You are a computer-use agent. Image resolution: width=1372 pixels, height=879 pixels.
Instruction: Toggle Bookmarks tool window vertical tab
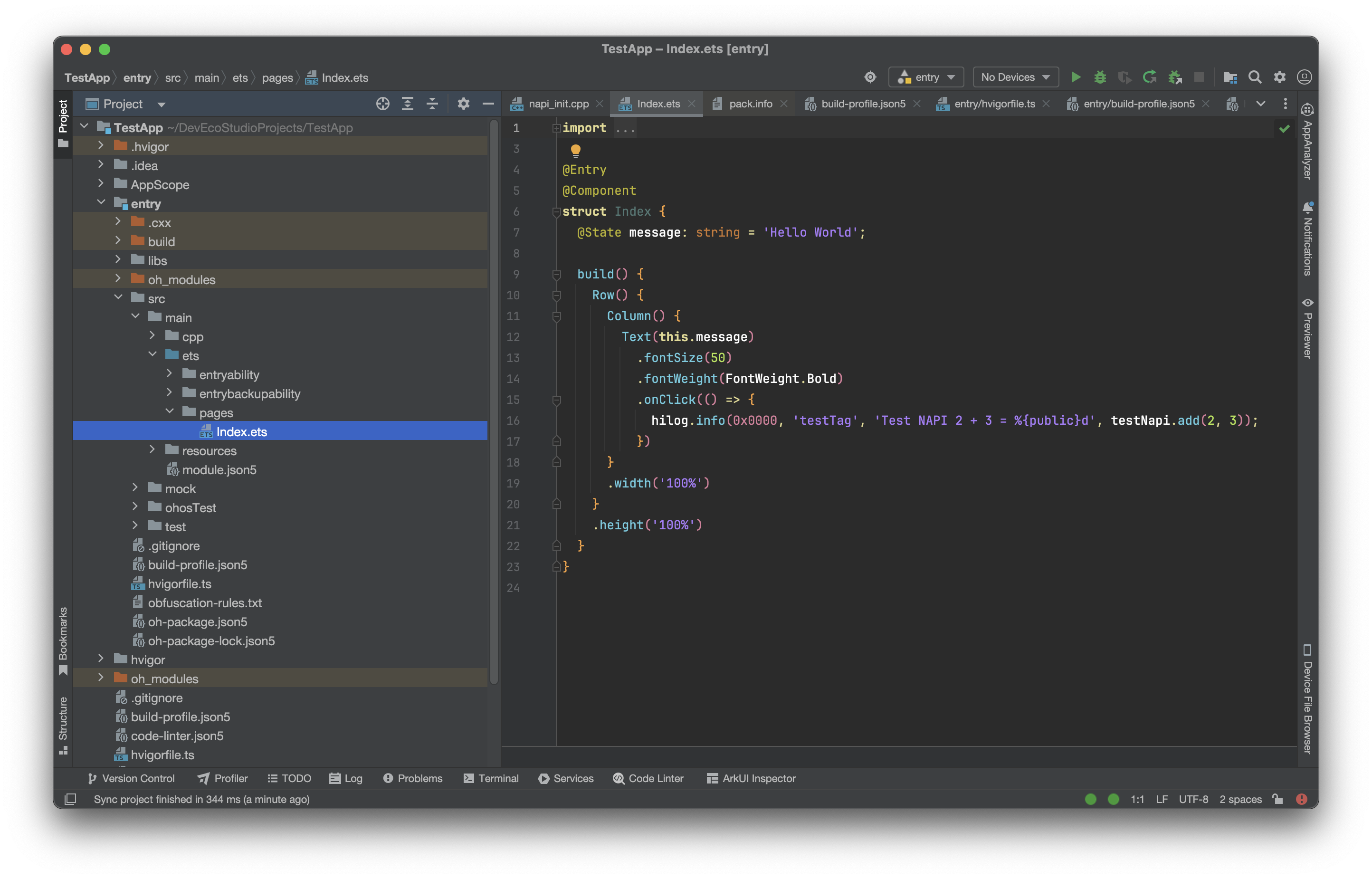tap(63, 641)
